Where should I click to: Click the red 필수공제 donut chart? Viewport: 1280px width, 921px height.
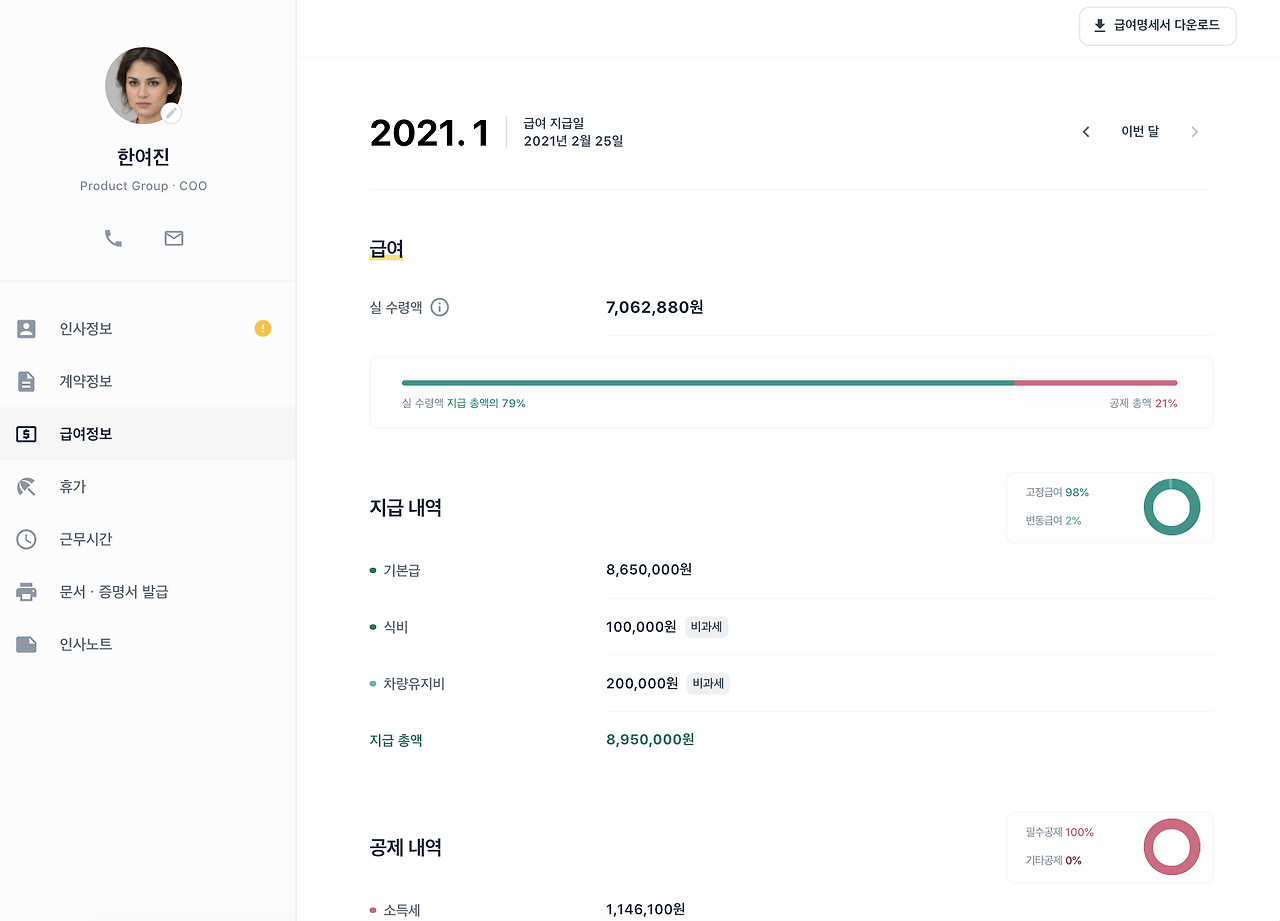(1172, 847)
